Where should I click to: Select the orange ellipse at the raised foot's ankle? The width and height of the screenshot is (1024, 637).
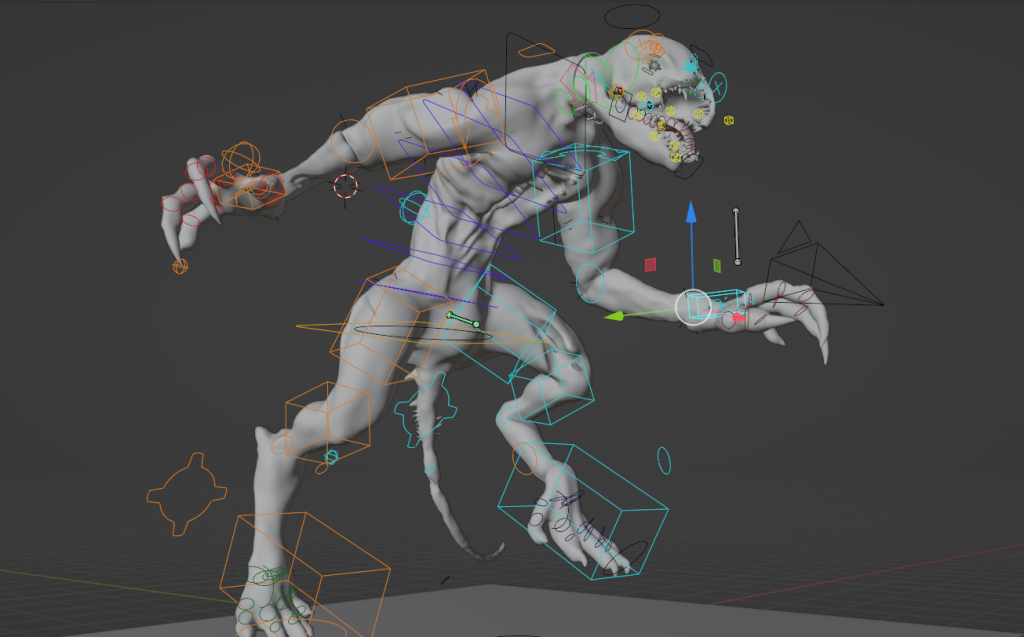(524, 459)
